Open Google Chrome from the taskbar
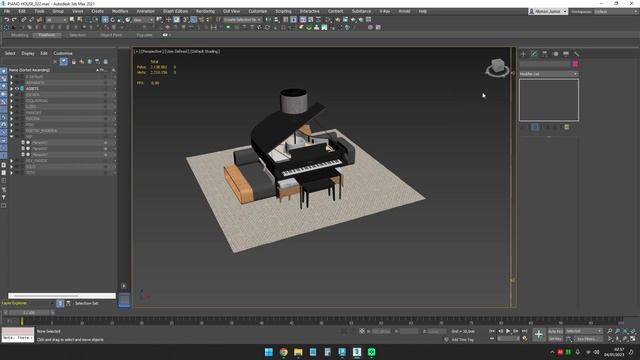The height and width of the screenshot is (360, 640). (x=284, y=352)
